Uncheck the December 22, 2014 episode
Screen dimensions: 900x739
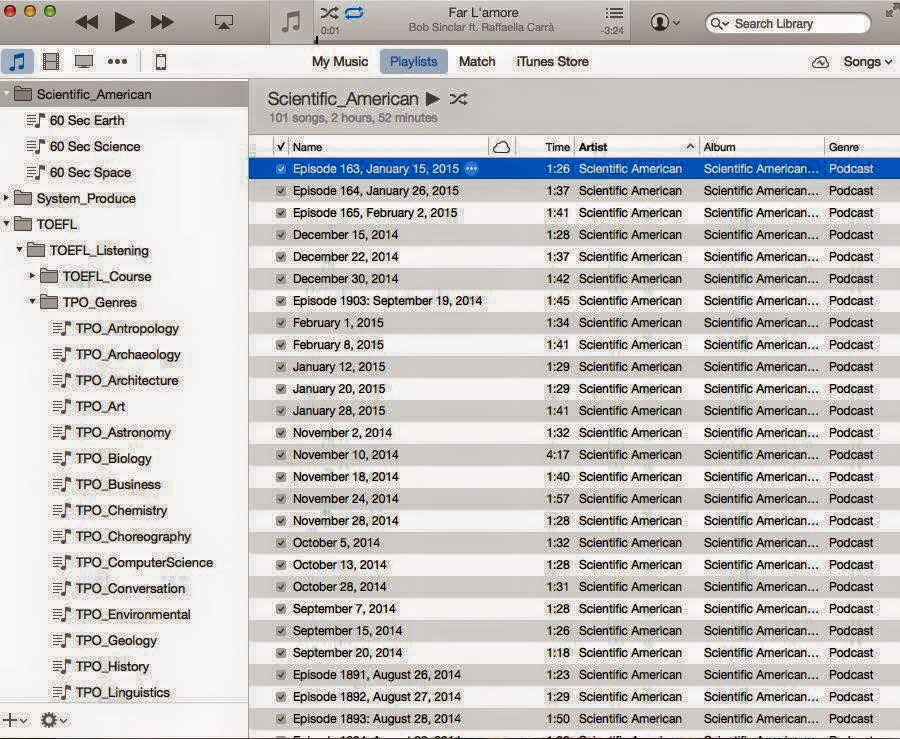[281, 256]
